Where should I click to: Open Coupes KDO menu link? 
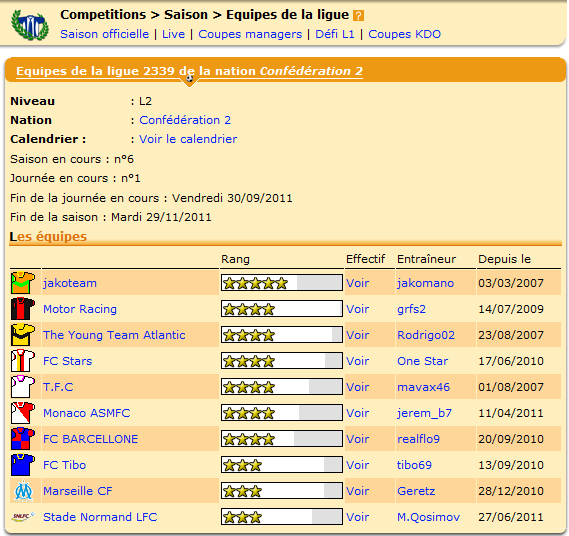click(x=405, y=34)
